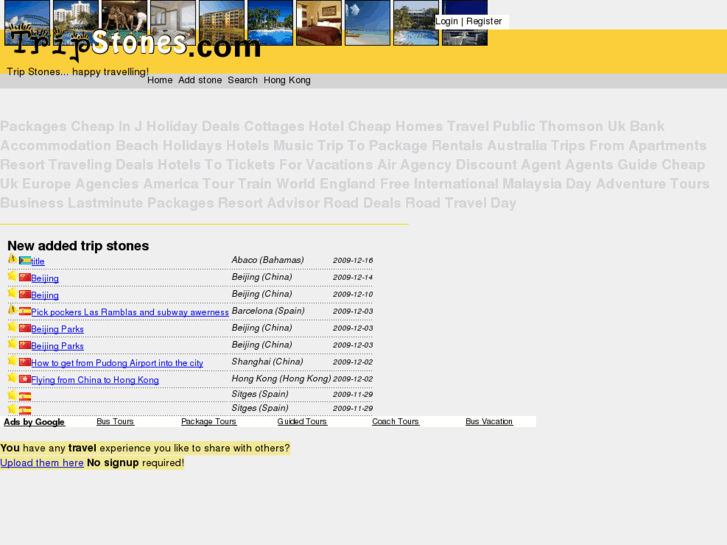Click the Register link
The image size is (727, 545).
[x=484, y=21]
